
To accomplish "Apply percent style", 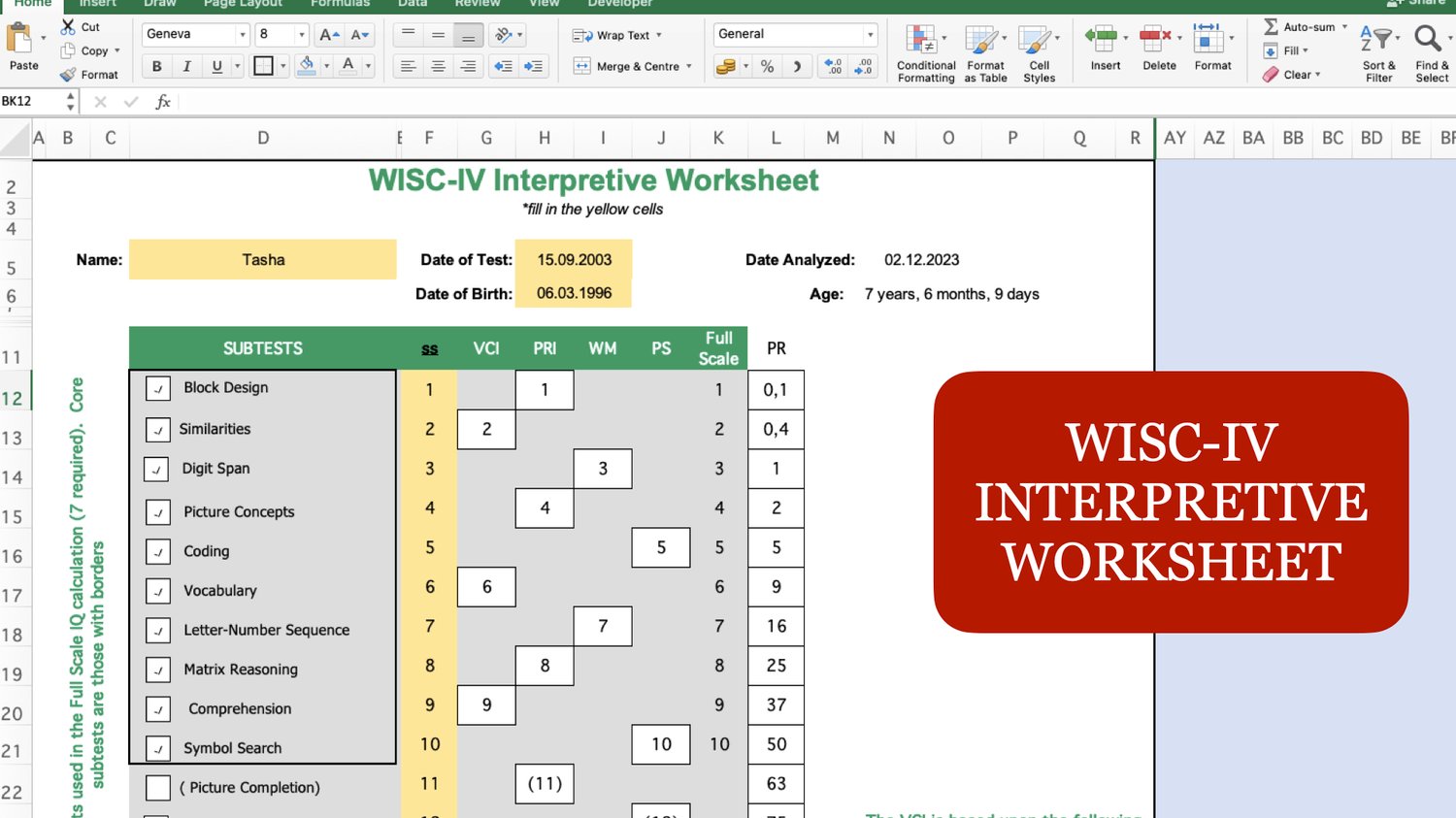I will click(767, 66).
